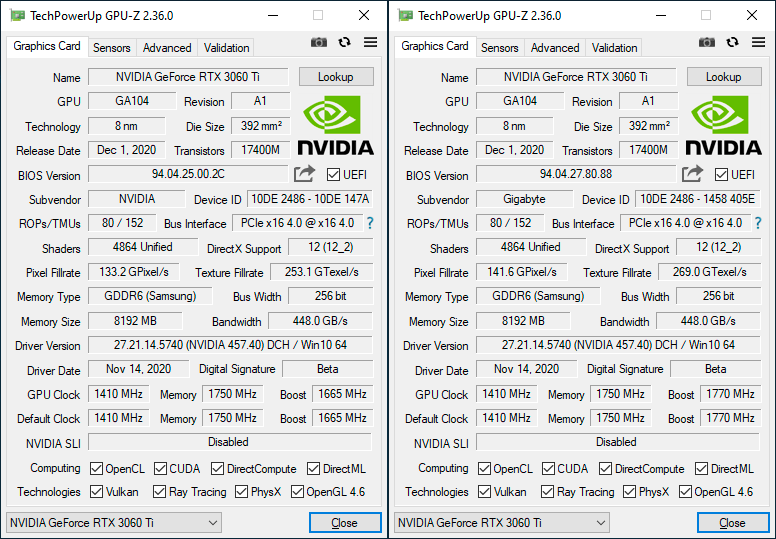Click the Bus Interface question mark in the left window
Screen dimensions: 776x539
[369, 223]
